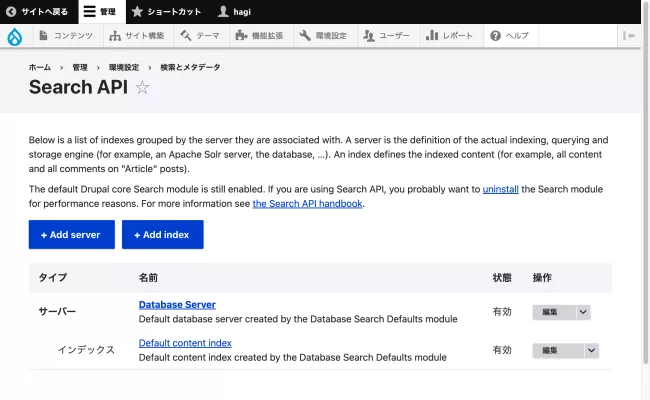Click the bar chart icon of レポート
The image size is (650, 400).
click(x=432, y=36)
